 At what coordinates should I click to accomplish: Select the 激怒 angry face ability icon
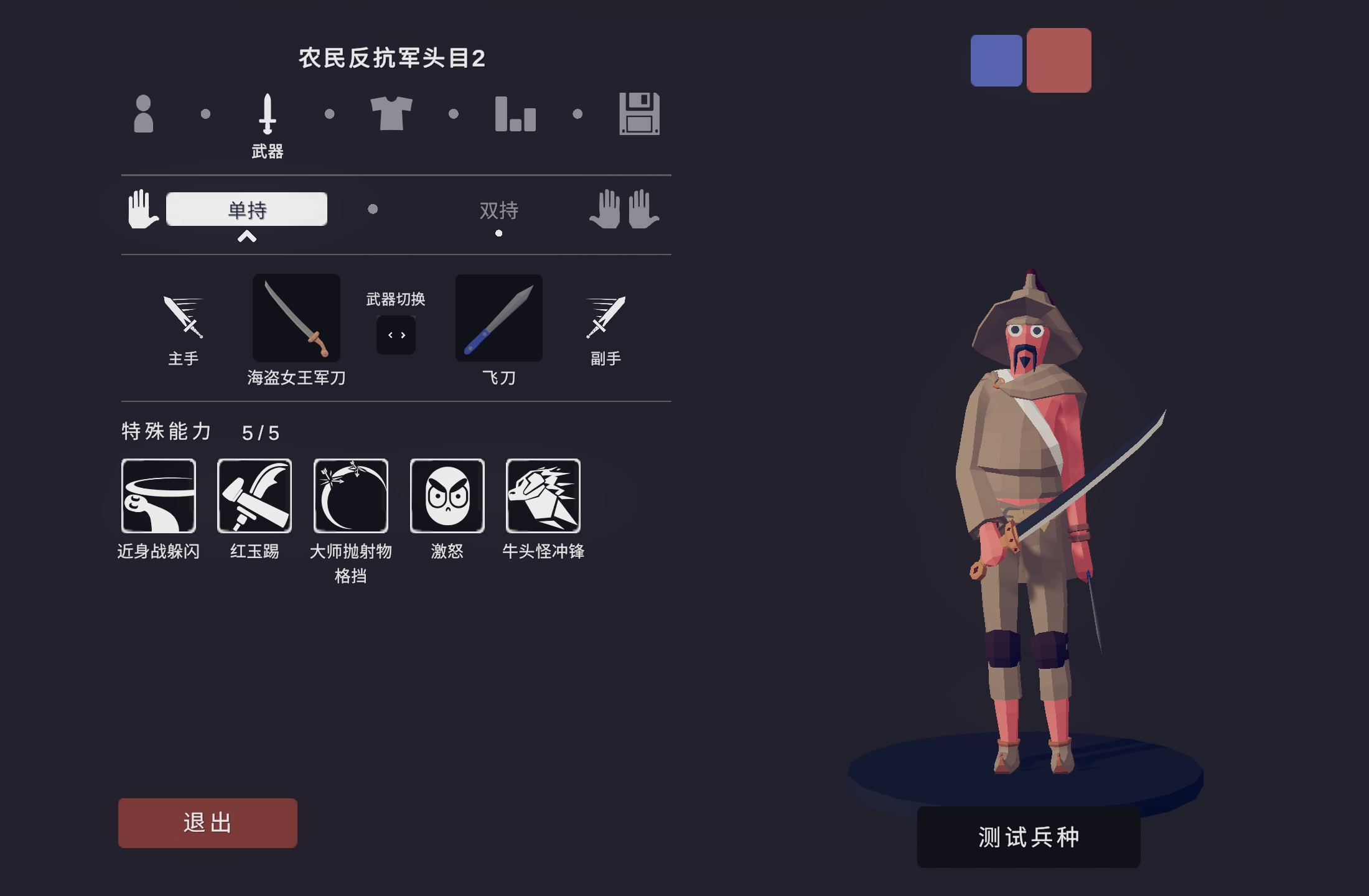click(447, 496)
